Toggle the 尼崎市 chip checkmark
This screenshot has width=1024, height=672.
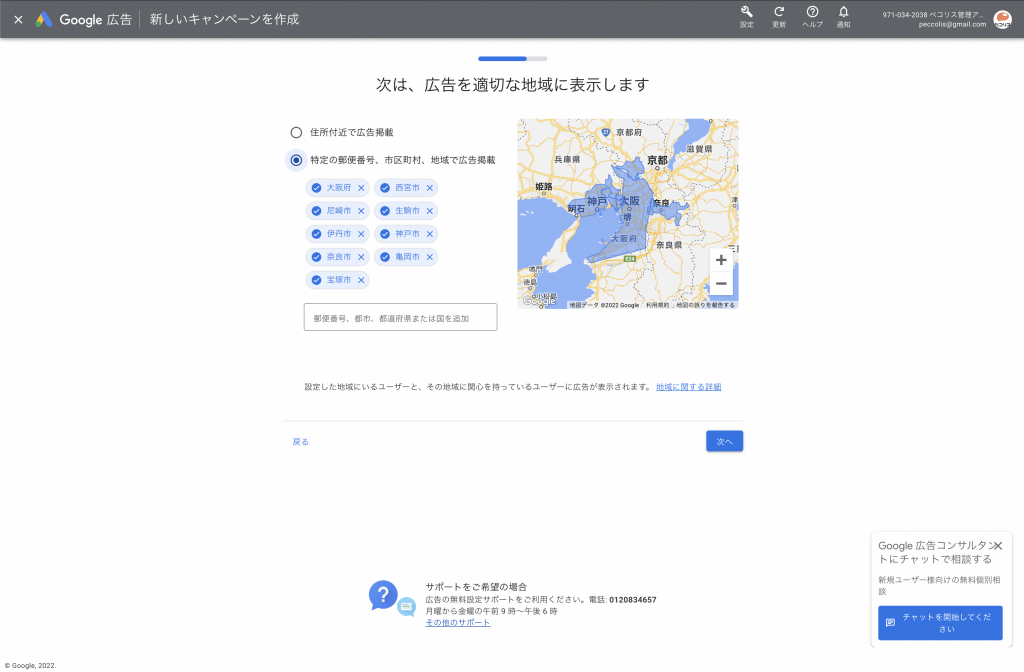[316, 211]
